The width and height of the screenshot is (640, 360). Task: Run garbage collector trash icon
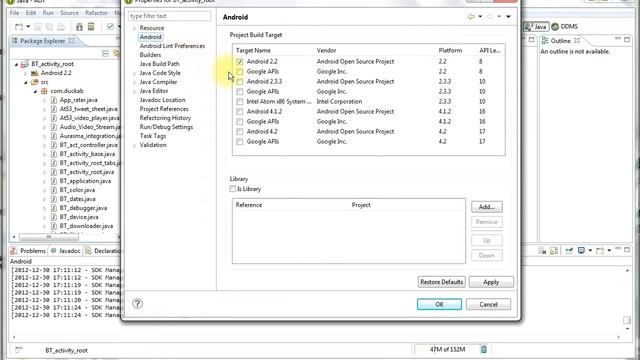point(484,349)
